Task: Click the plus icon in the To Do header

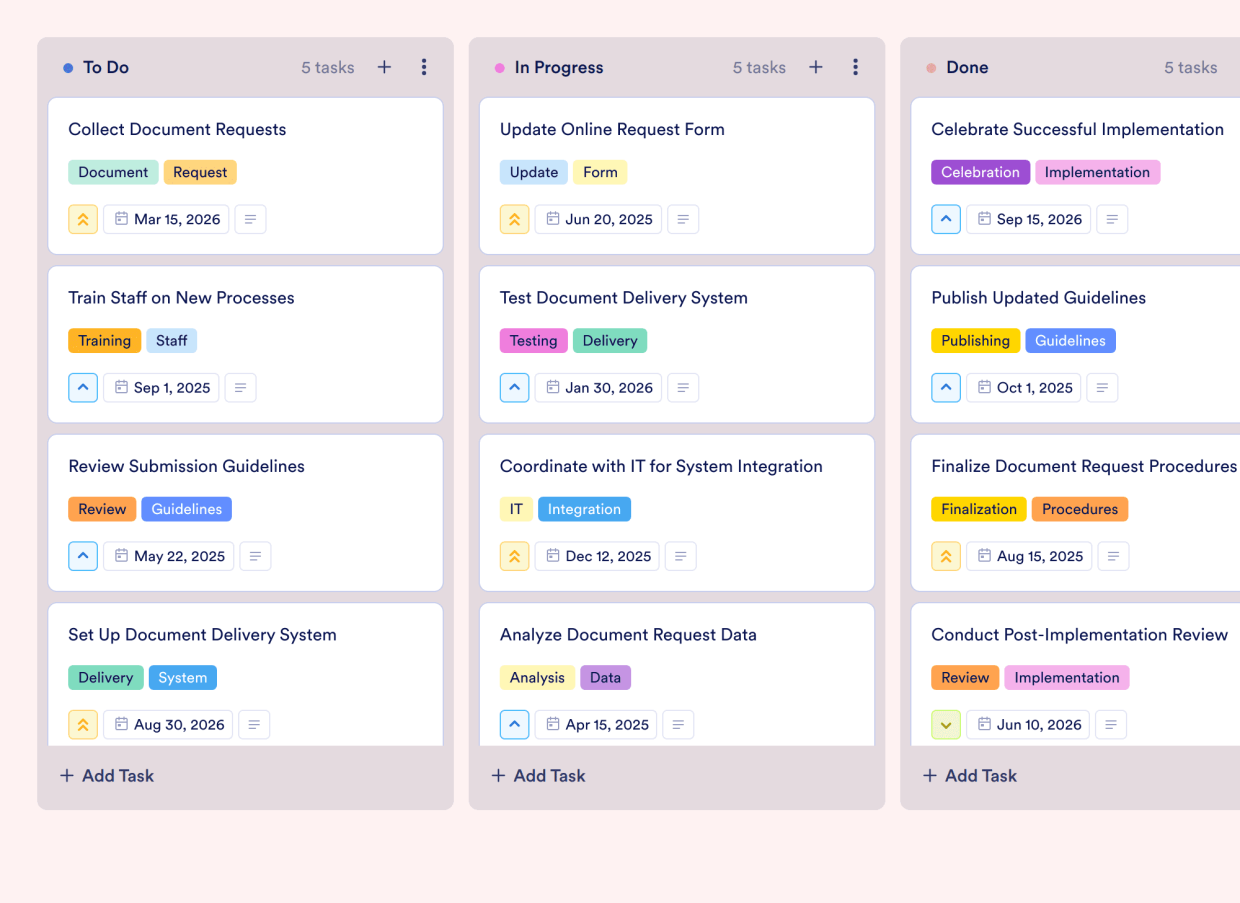Action: [x=384, y=67]
